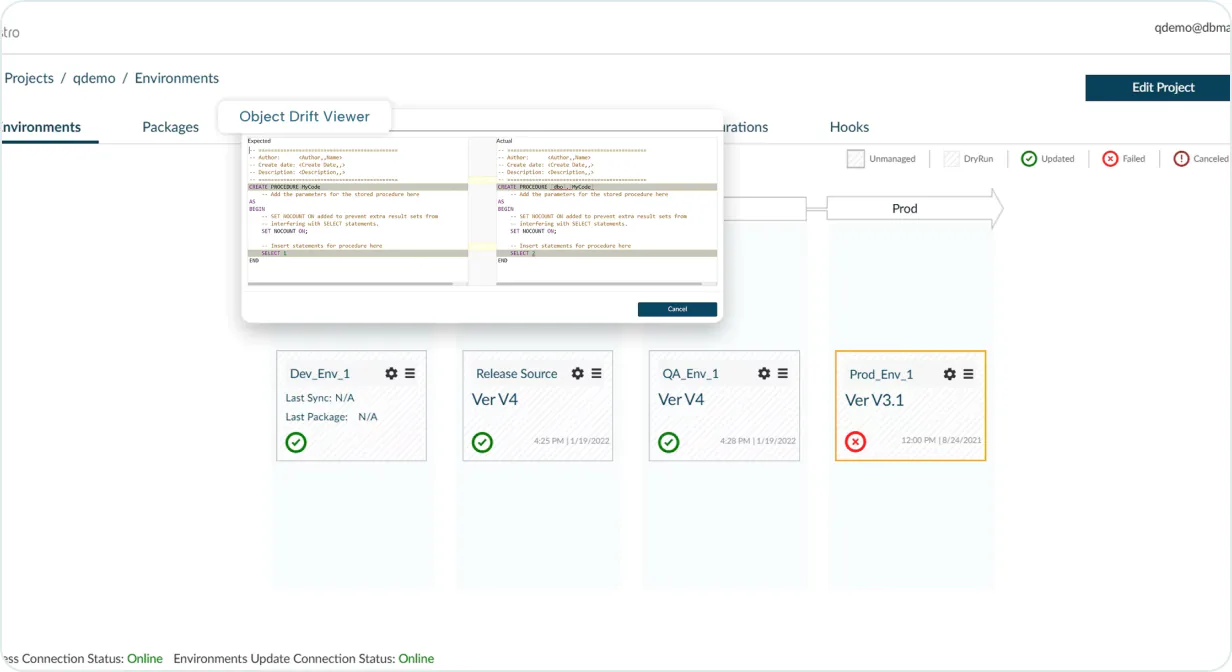Image resolution: width=1232 pixels, height=672 pixels.
Task: Switch to the Environments tab
Action: (x=40, y=127)
